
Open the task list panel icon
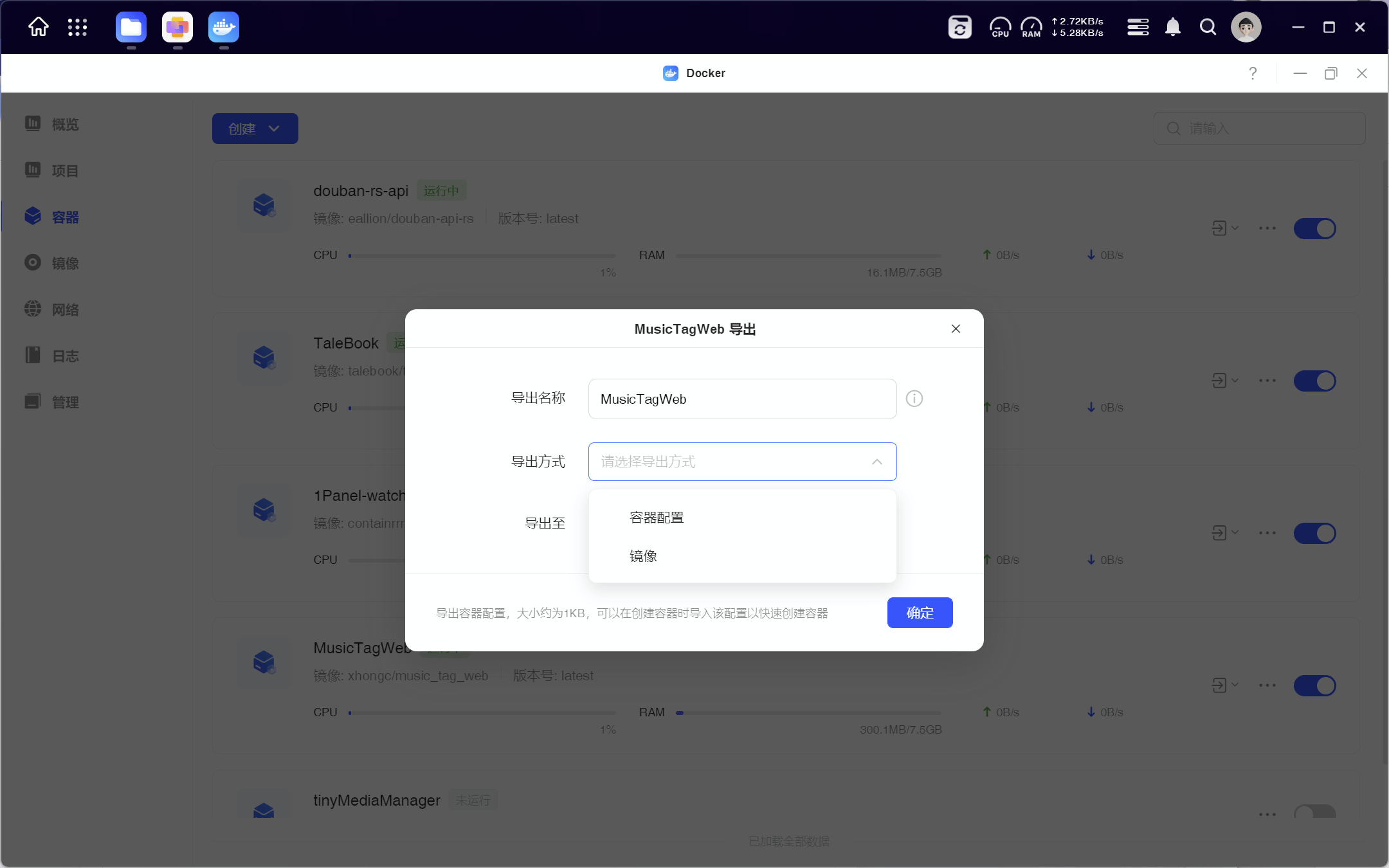[x=1138, y=27]
